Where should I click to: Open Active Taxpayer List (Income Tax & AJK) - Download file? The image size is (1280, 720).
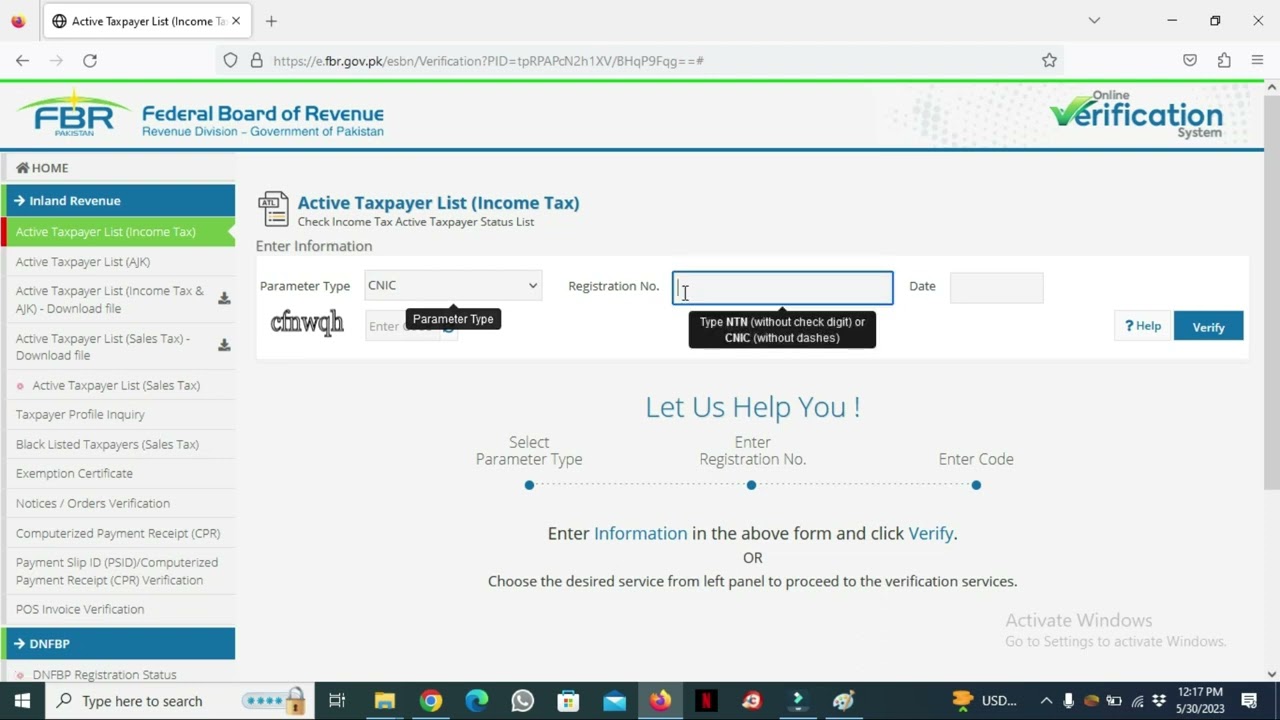[x=110, y=300]
